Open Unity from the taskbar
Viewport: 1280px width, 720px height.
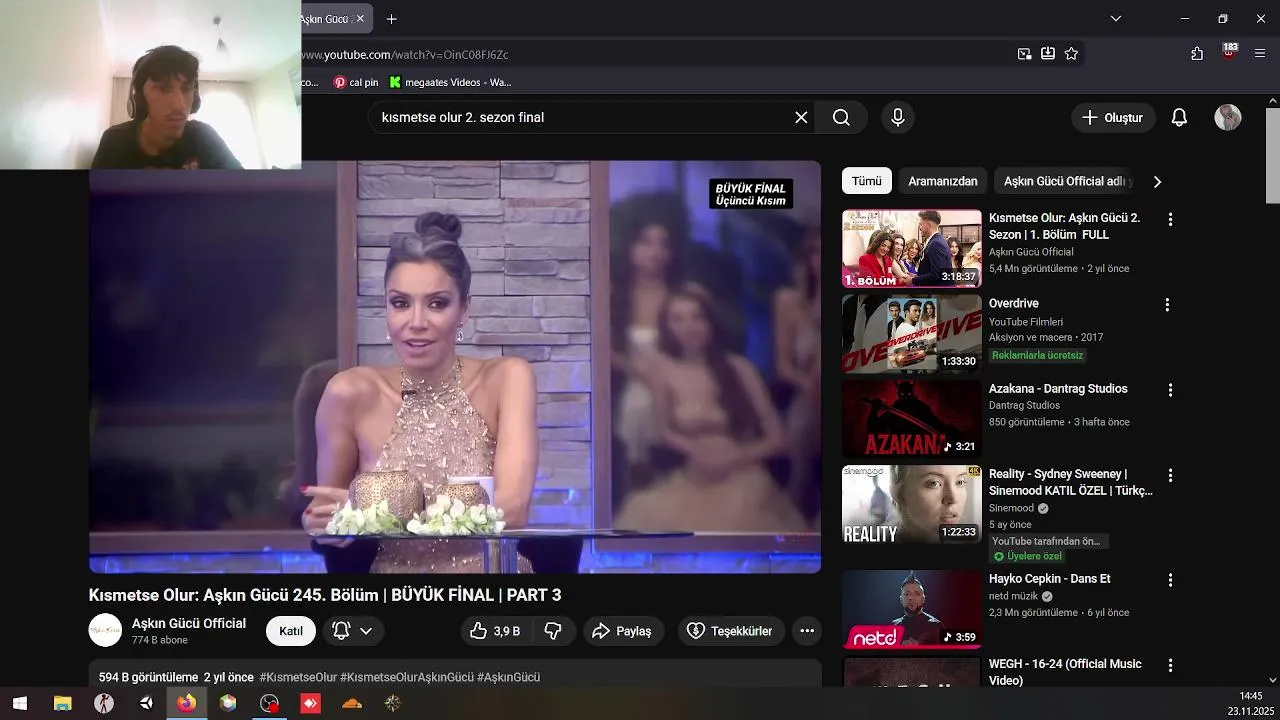click(x=146, y=703)
